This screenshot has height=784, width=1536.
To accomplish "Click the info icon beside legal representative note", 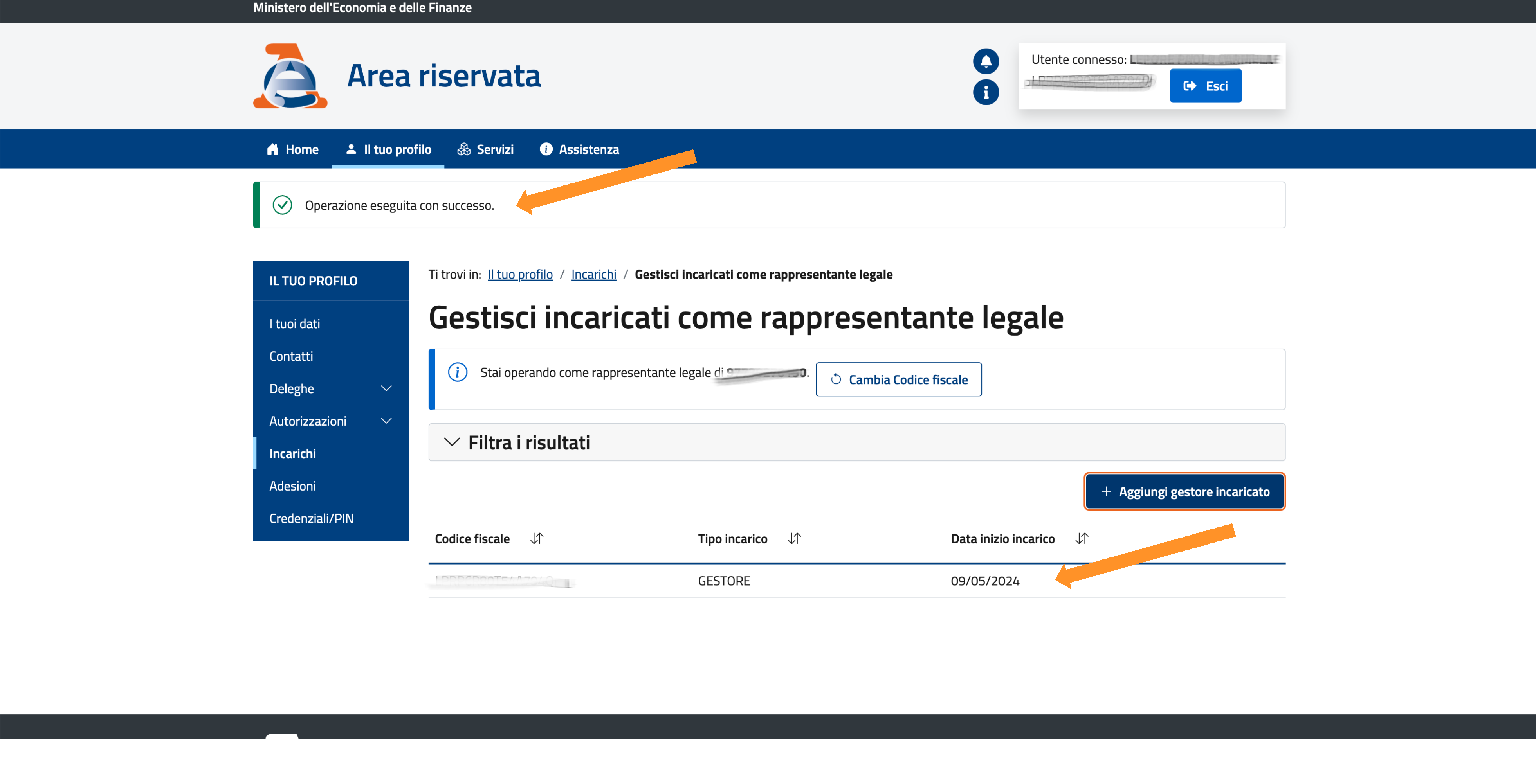I will (x=457, y=372).
